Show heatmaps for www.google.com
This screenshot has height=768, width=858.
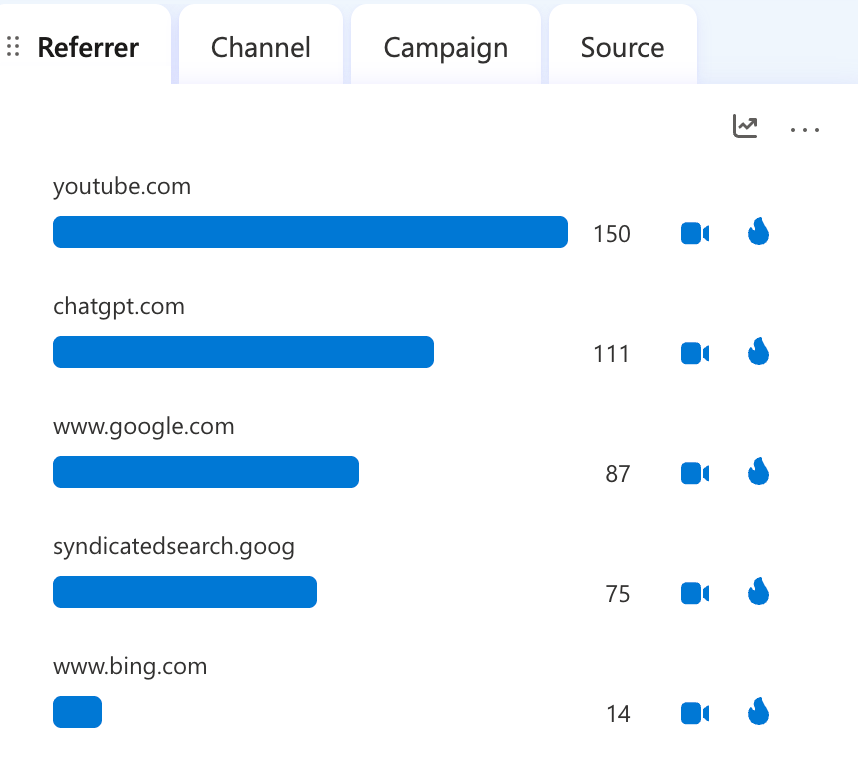coord(758,471)
